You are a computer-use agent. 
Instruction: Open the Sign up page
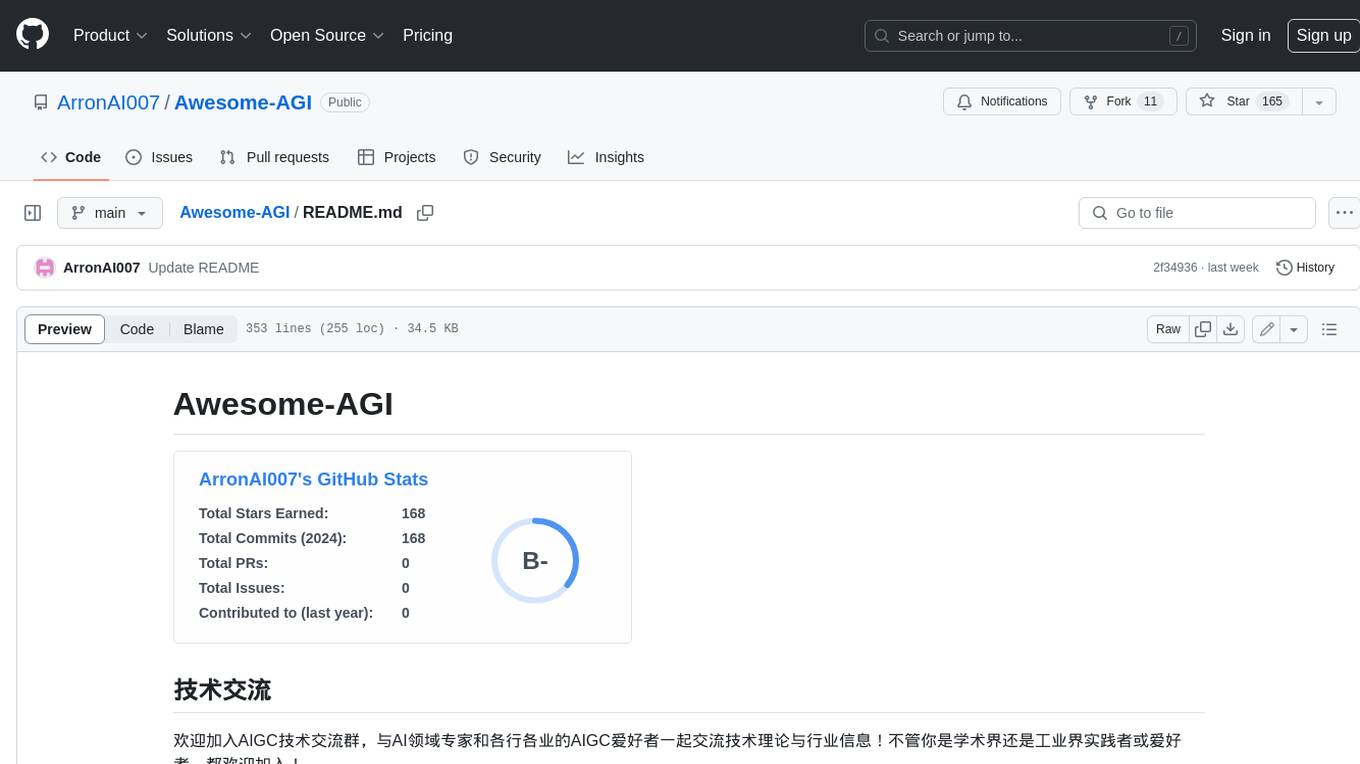[1323, 35]
